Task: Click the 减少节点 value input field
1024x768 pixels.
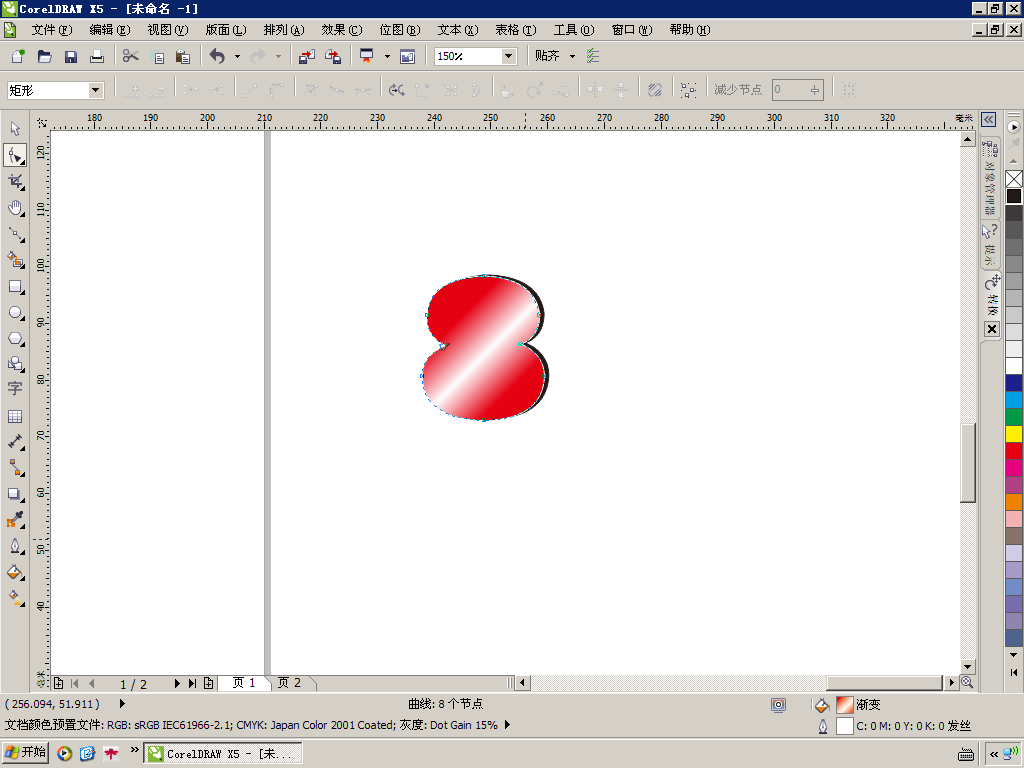Action: (x=797, y=89)
